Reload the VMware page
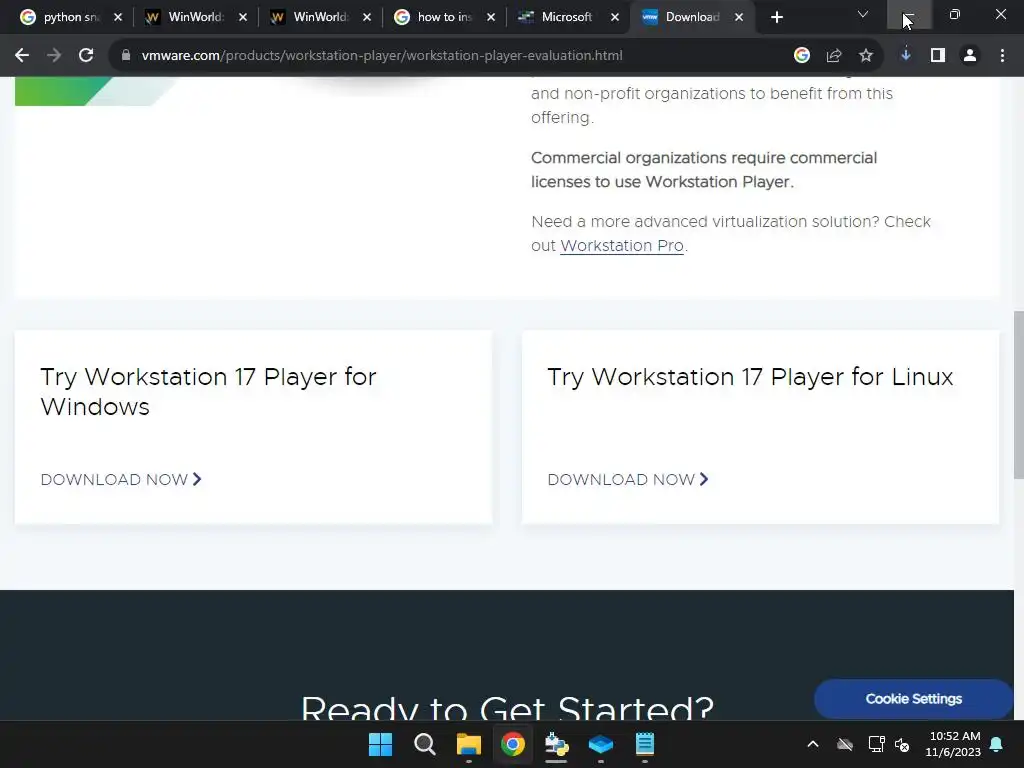1024x768 pixels. click(x=86, y=56)
